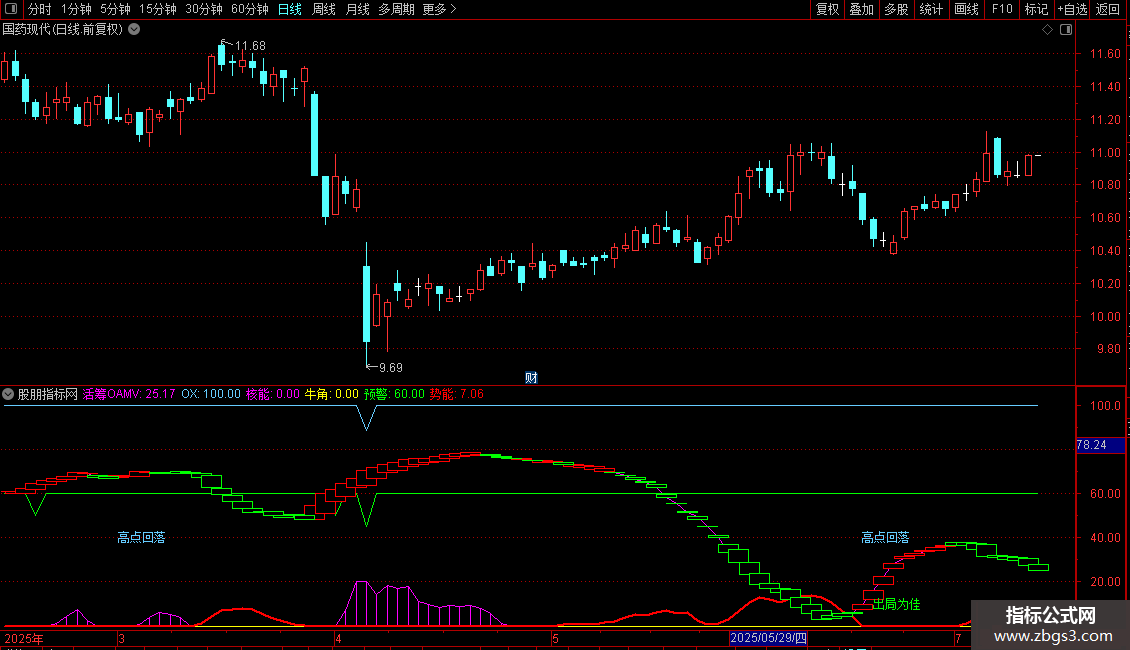This screenshot has height=650, width=1130.
Task: Open the 多周期 multi-period view
Action: [396, 9]
